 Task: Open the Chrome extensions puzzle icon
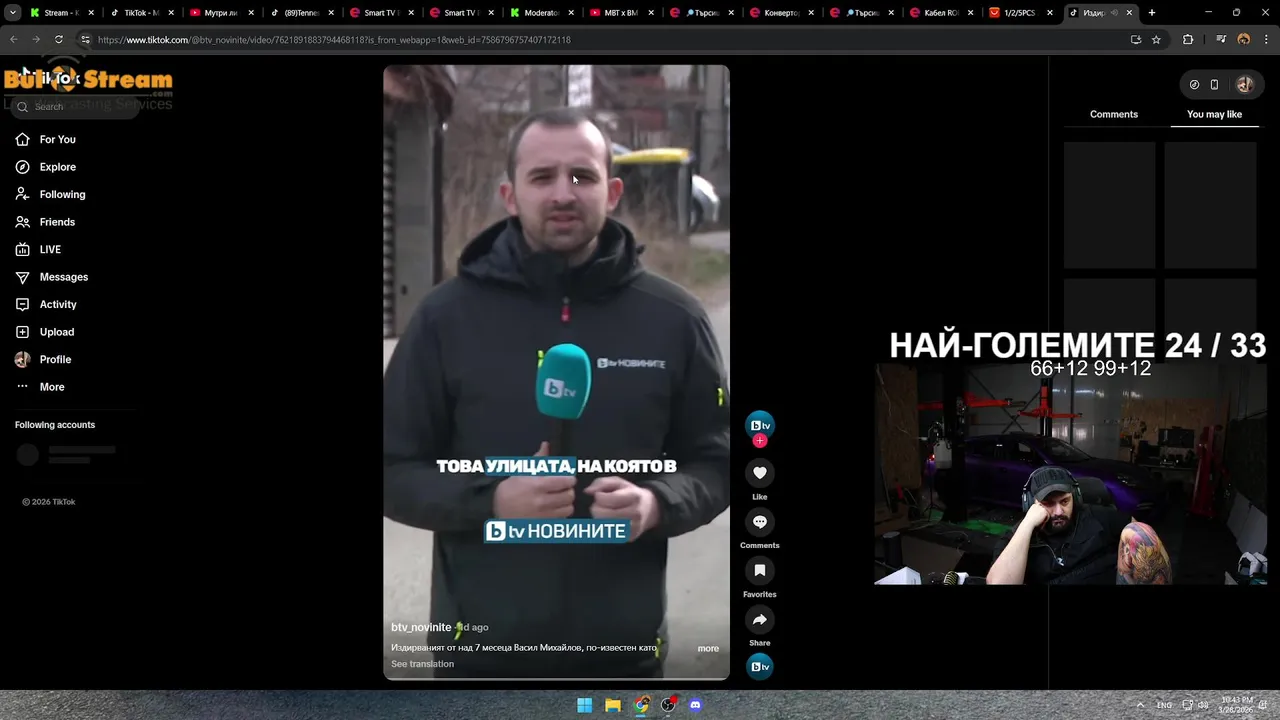point(1188,40)
